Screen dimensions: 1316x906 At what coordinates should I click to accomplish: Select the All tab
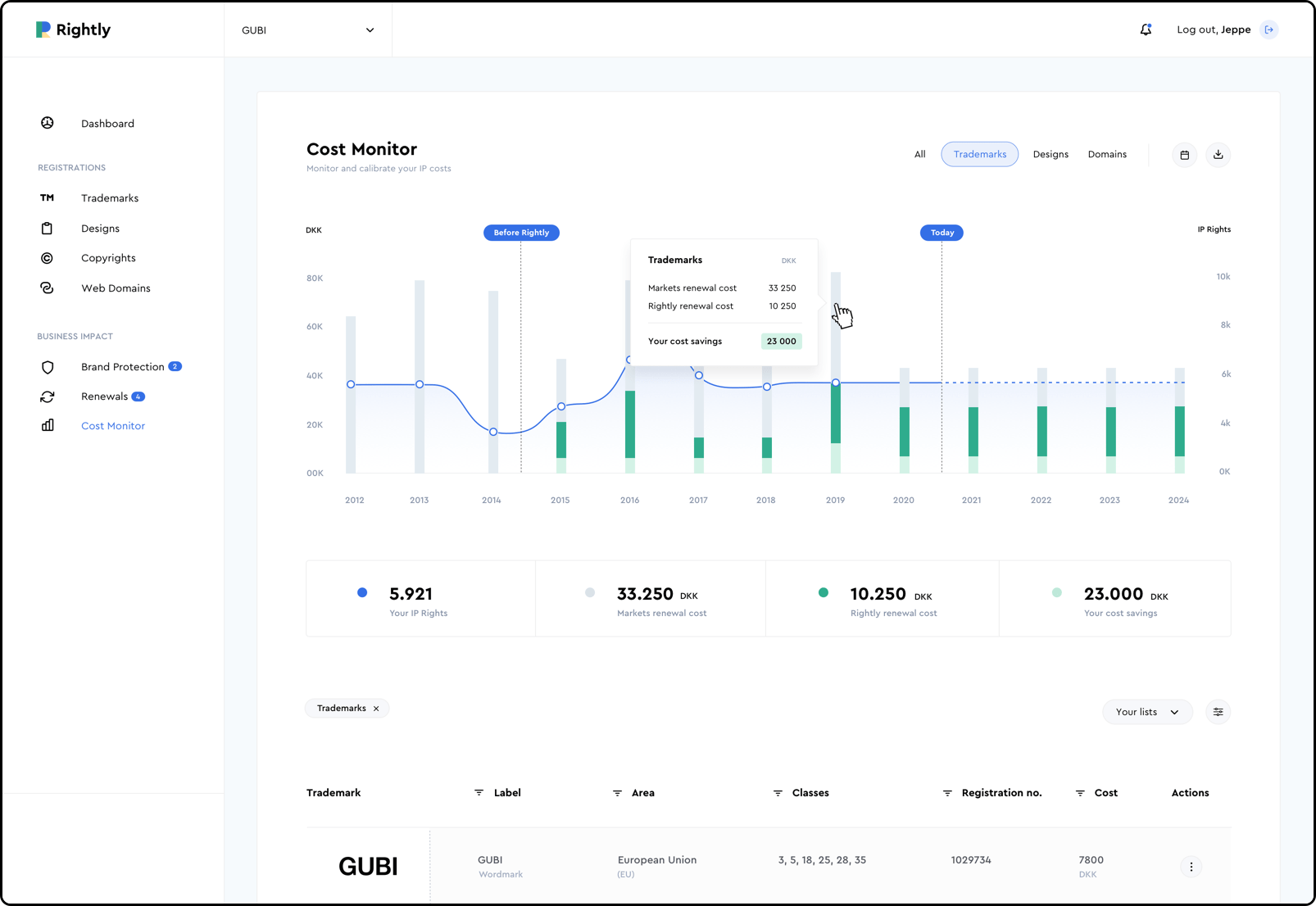pyautogui.click(x=920, y=154)
